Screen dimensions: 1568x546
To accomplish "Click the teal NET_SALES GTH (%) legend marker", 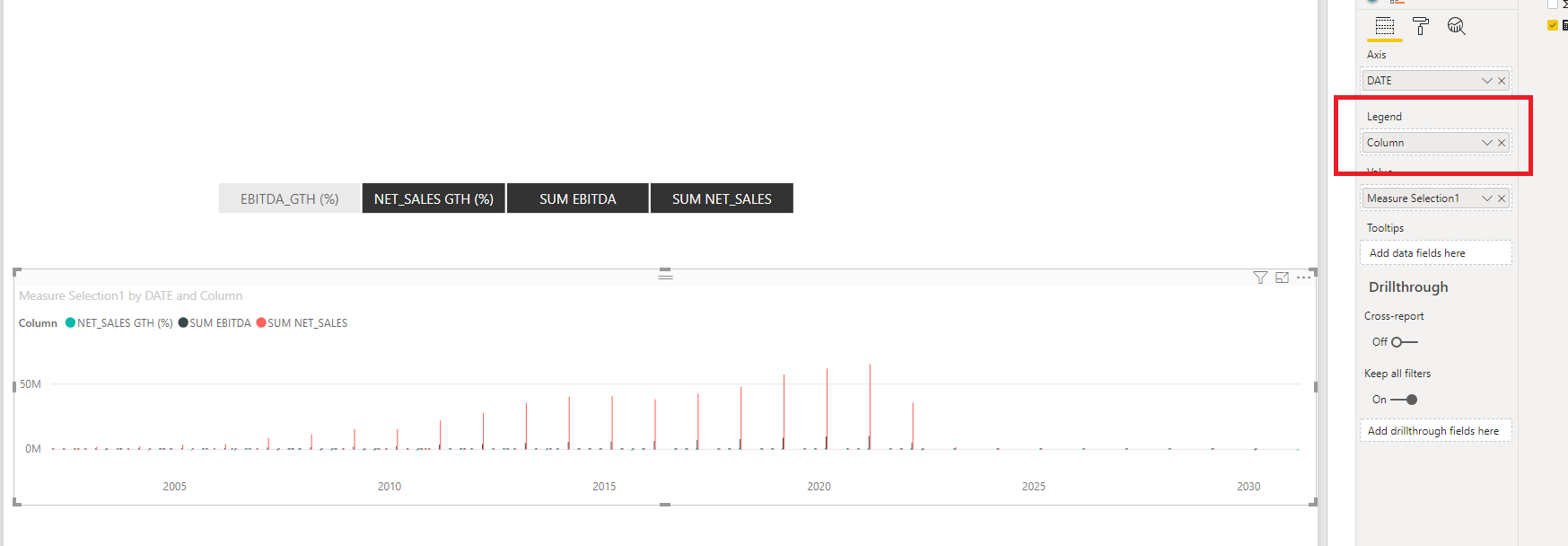I will [70, 323].
